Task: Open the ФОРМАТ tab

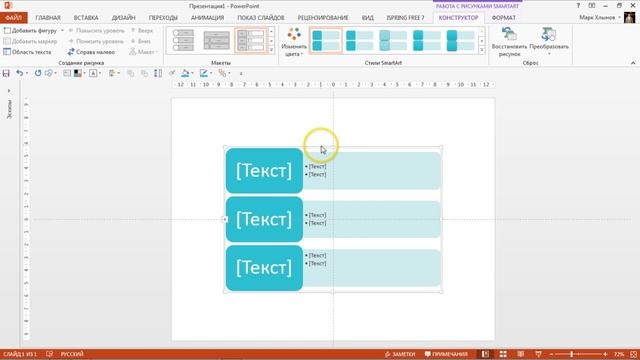Action: (x=504, y=18)
